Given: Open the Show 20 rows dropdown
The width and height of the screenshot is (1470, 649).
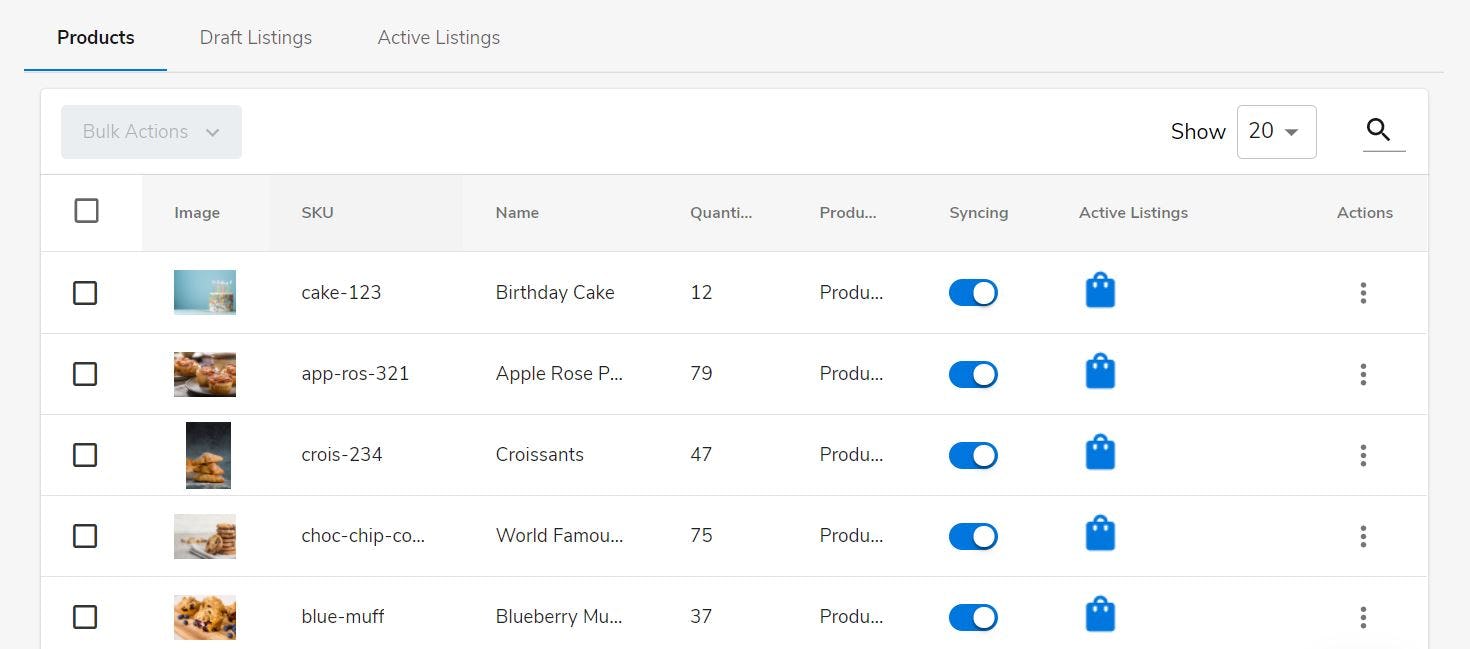Looking at the screenshot, I should tap(1276, 132).
